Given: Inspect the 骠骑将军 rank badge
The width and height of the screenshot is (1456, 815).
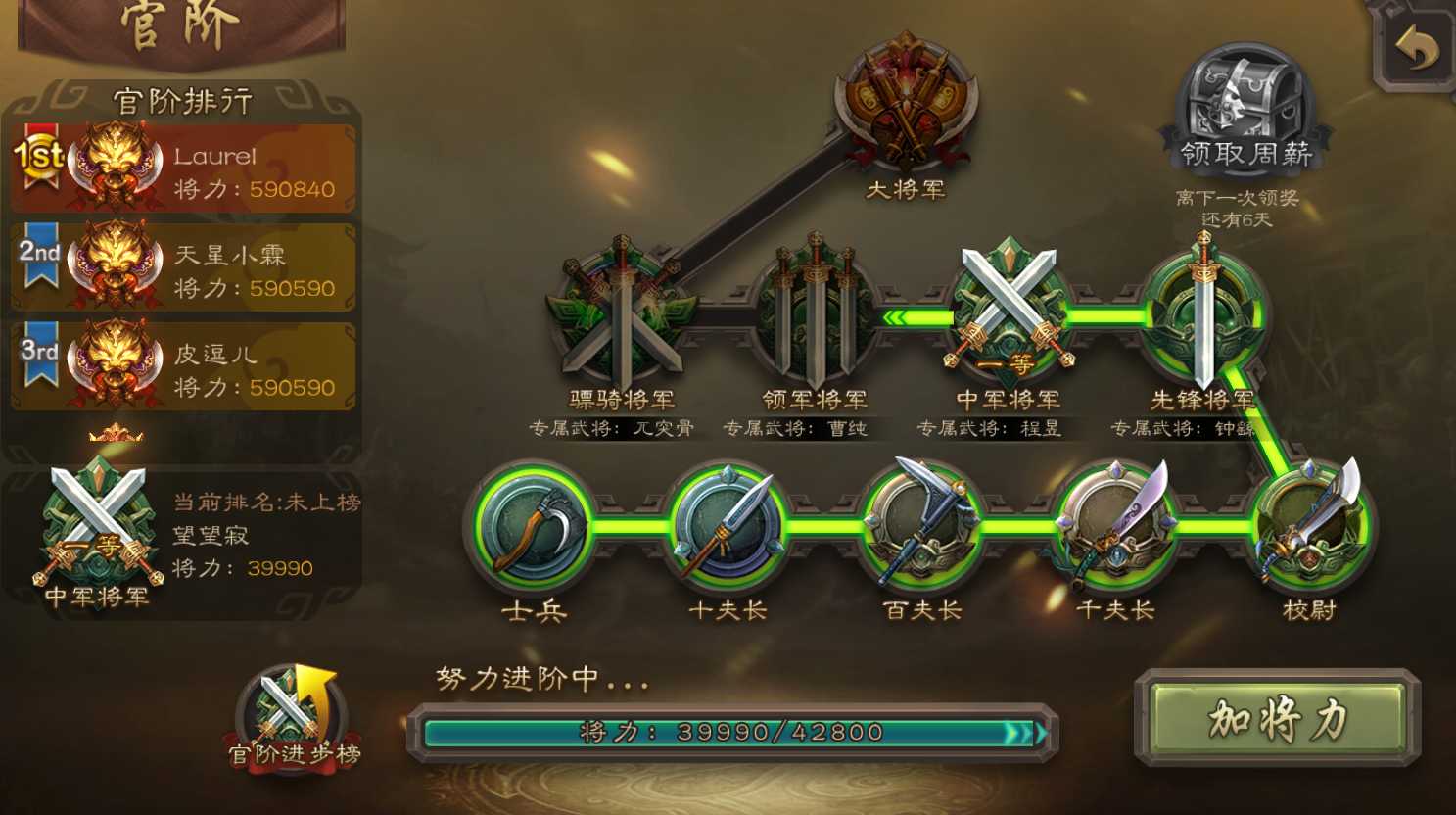Looking at the screenshot, I should [x=623, y=313].
